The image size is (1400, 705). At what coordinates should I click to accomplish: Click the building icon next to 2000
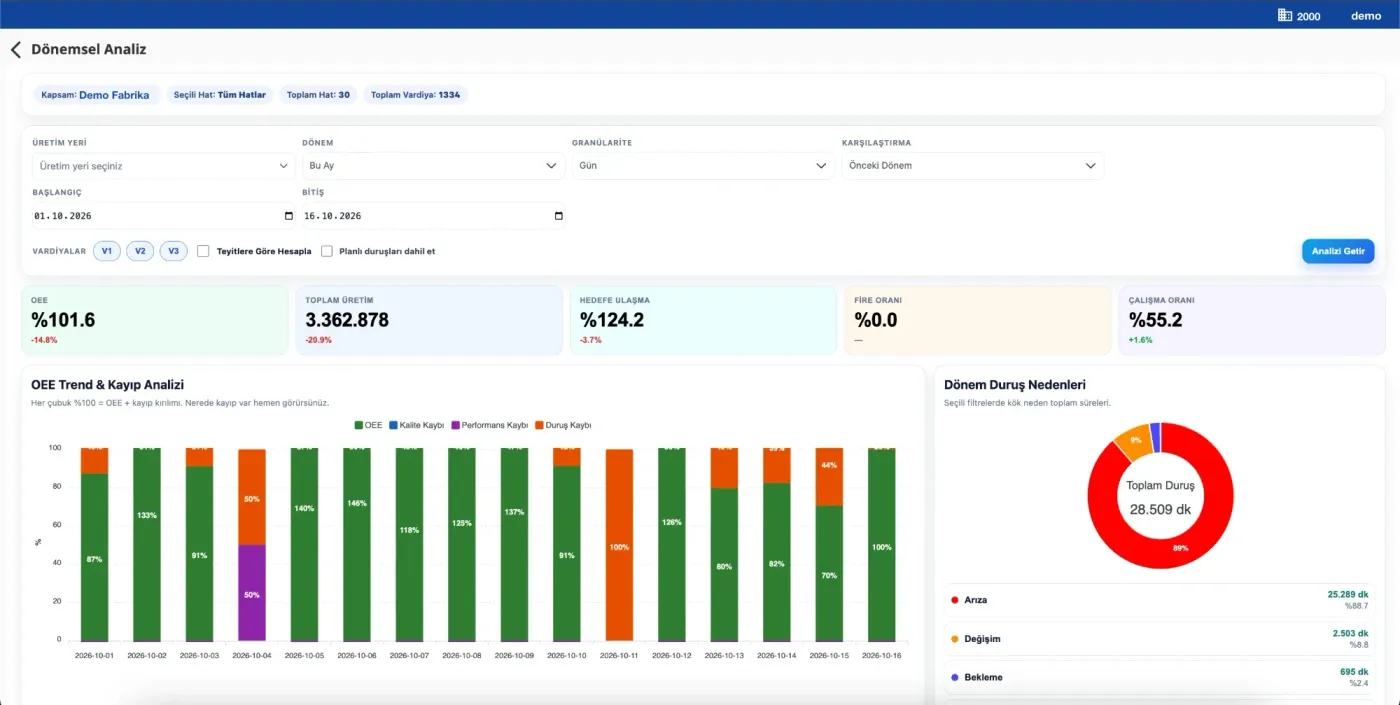(1285, 15)
